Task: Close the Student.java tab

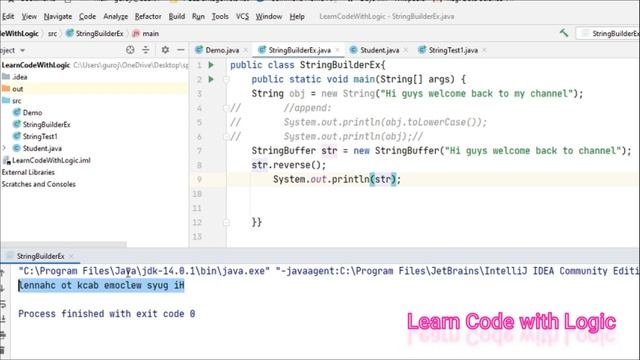Action: [405, 50]
